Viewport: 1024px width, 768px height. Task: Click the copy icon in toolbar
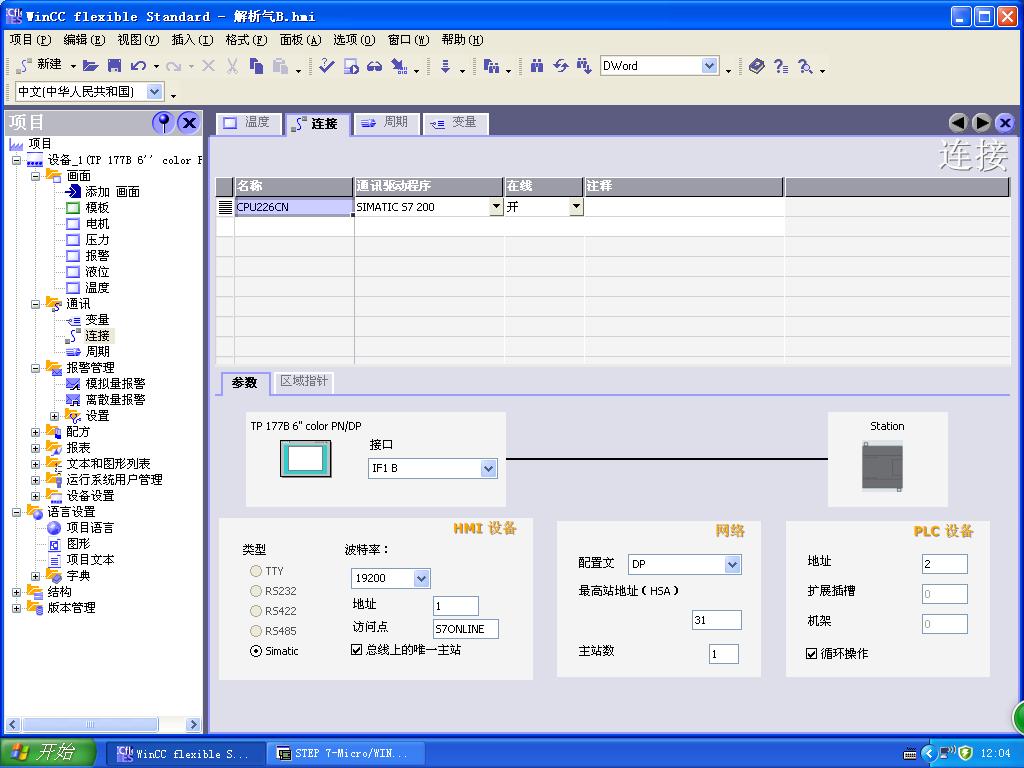(x=256, y=65)
